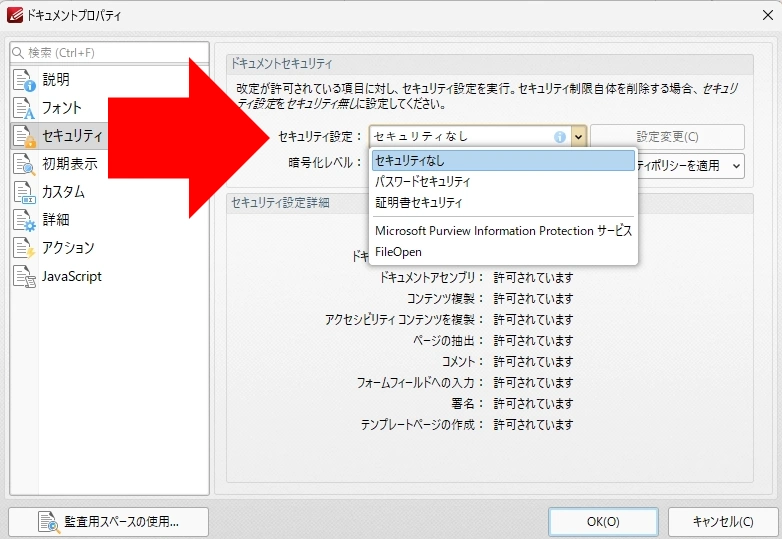The width and height of the screenshot is (782, 539).
Task: Click the search magnifier icon
Action: pos(18,52)
